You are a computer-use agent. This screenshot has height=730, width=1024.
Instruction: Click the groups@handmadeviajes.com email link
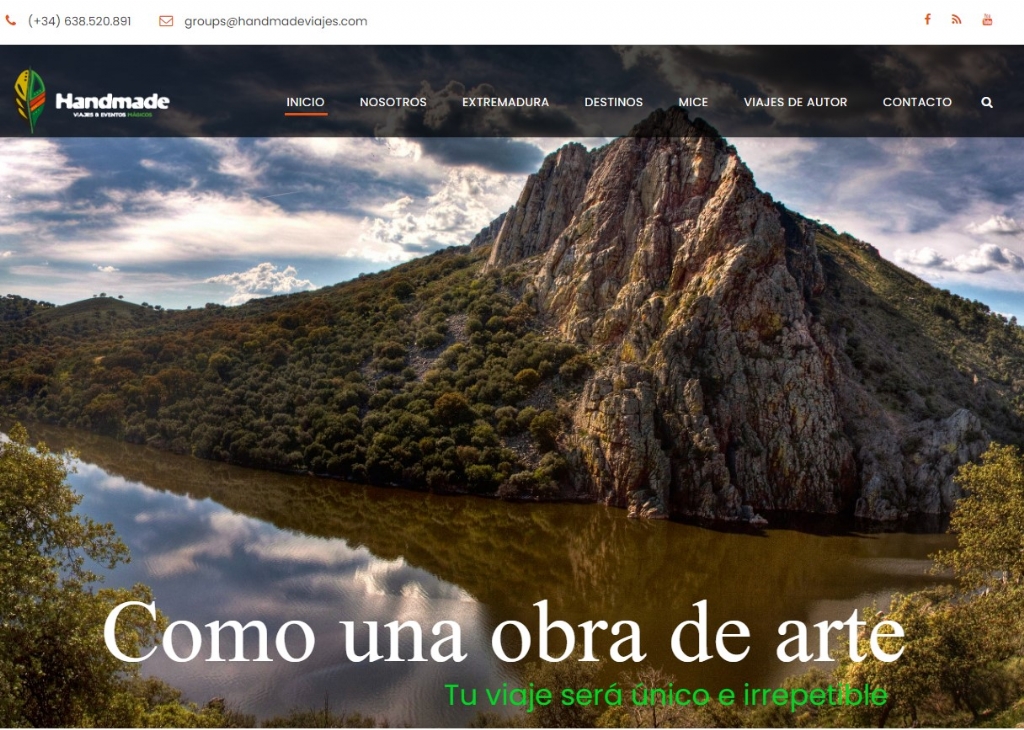[x=275, y=21]
